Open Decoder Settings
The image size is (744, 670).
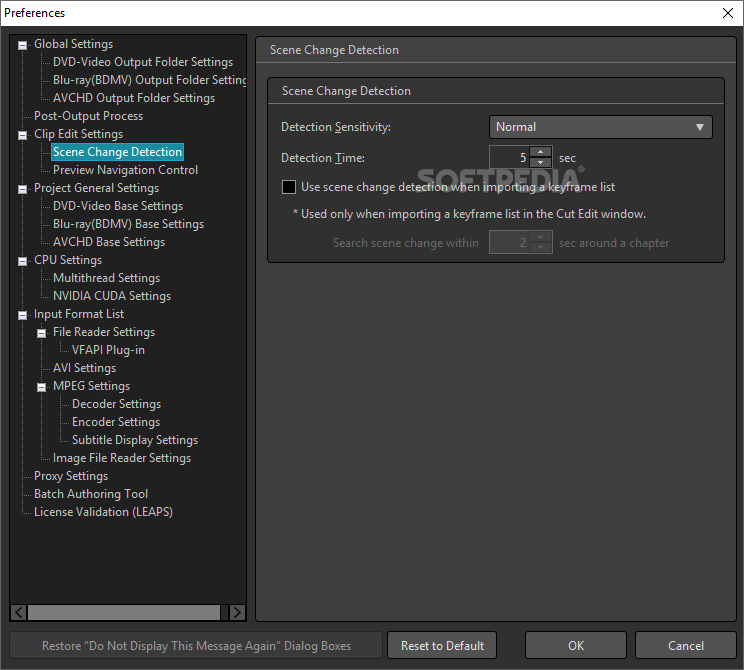[116, 404]
